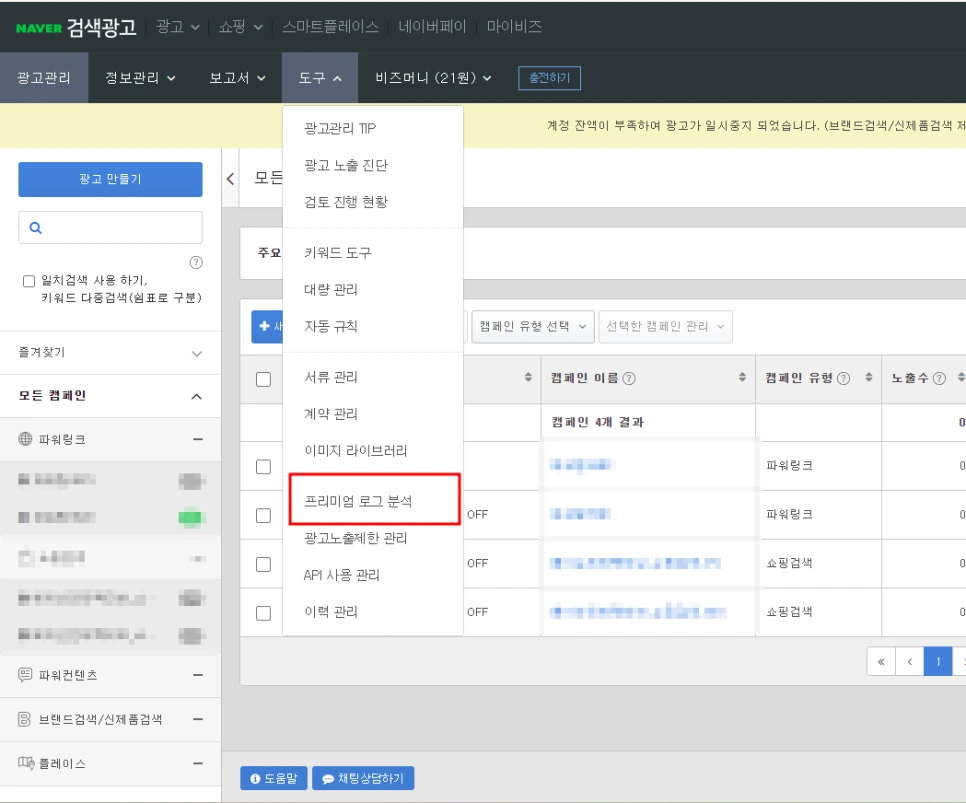The width and height of the screenshot is (966, 803).
Task: Select 키워드 도구 menu item
Action: pyautogui.click(x=338, y=253)
